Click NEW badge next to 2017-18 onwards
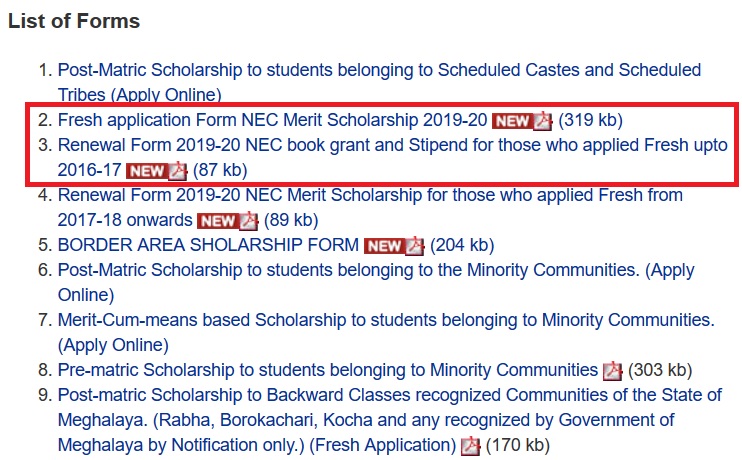The height and width of the screenshot is (460, 742). tap(217, 220)
